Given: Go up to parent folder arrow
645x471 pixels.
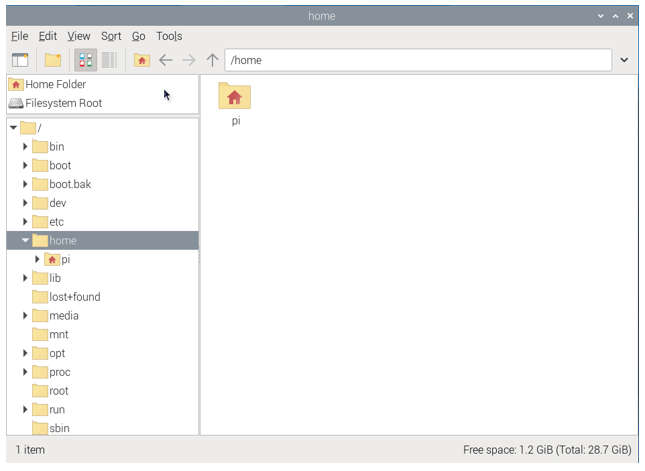Looking at the screenshot, I should 212,60.
